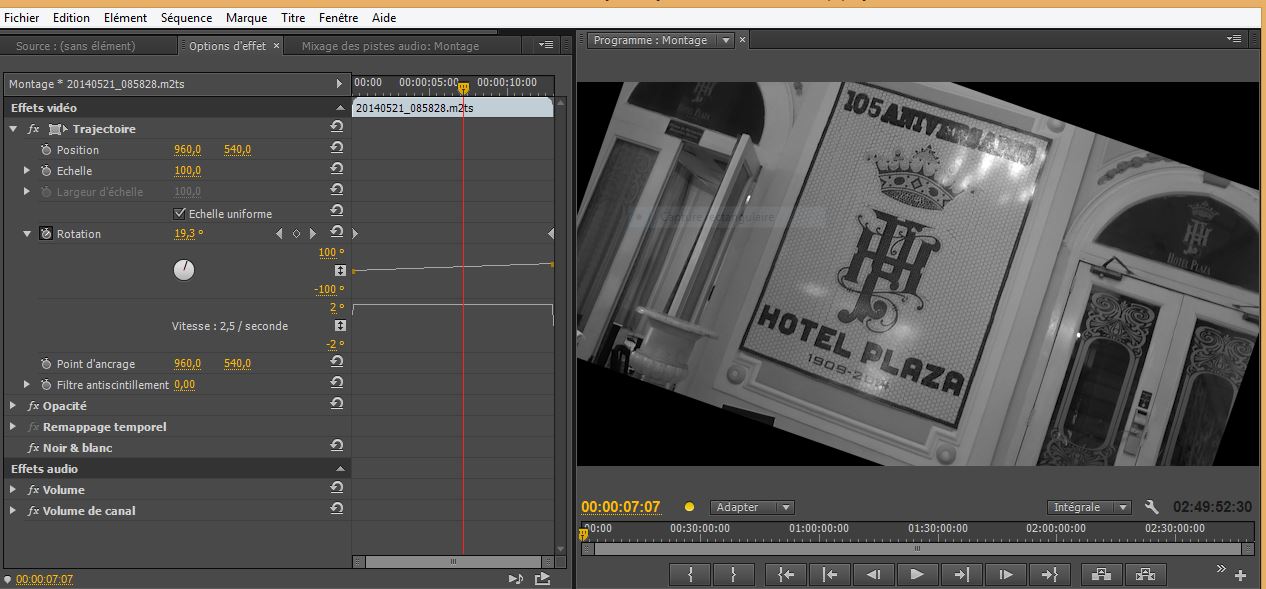
Task: Toggle the Trajectoire fx effect switch
Action: 33,129
